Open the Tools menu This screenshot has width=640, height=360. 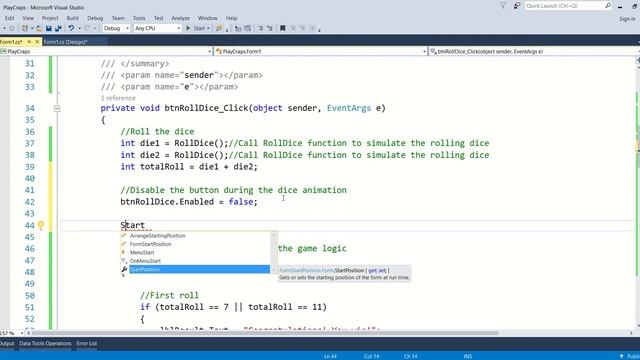point(139,18)
